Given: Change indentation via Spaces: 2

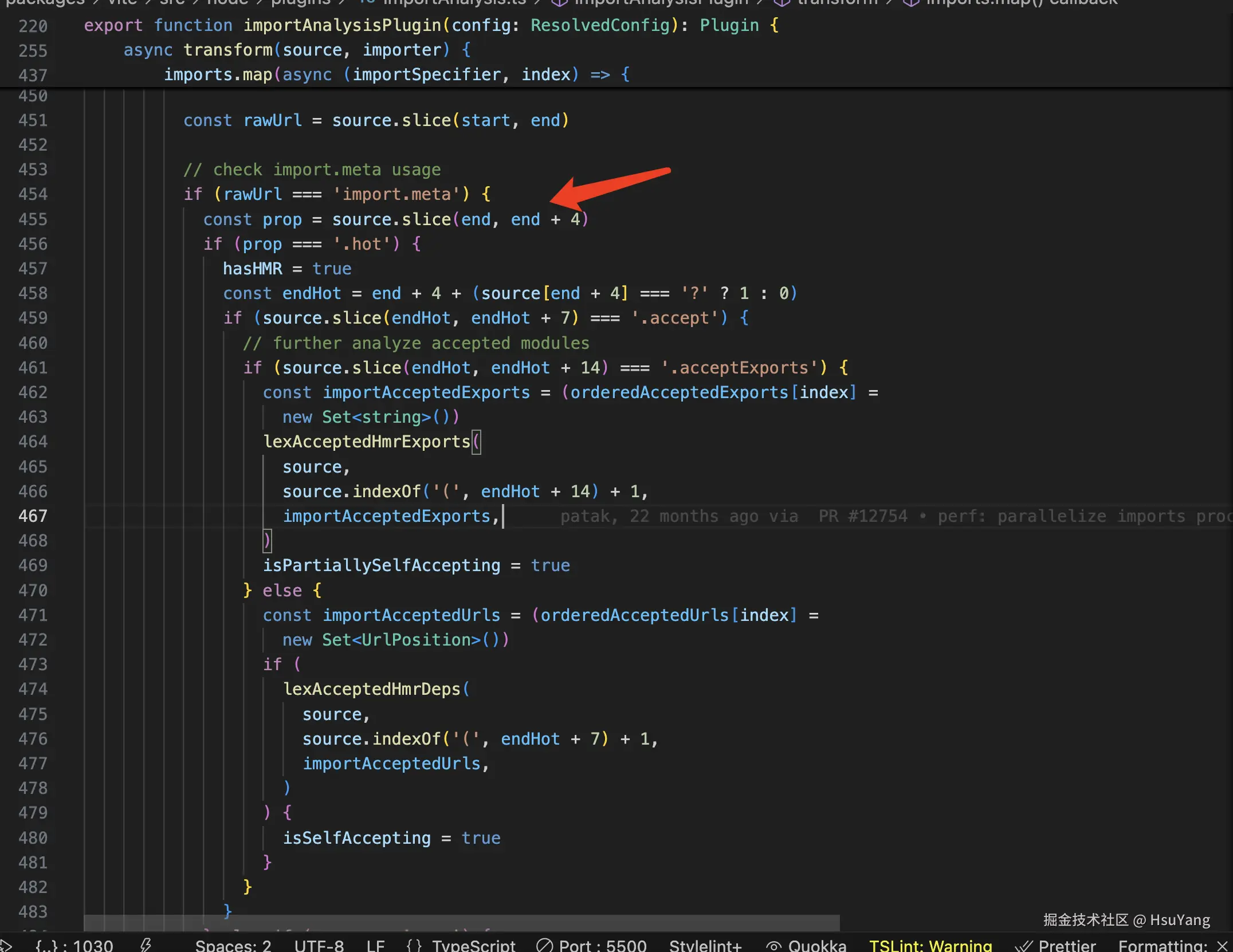Looking at the screenshot, I should [x=233, y=945].
